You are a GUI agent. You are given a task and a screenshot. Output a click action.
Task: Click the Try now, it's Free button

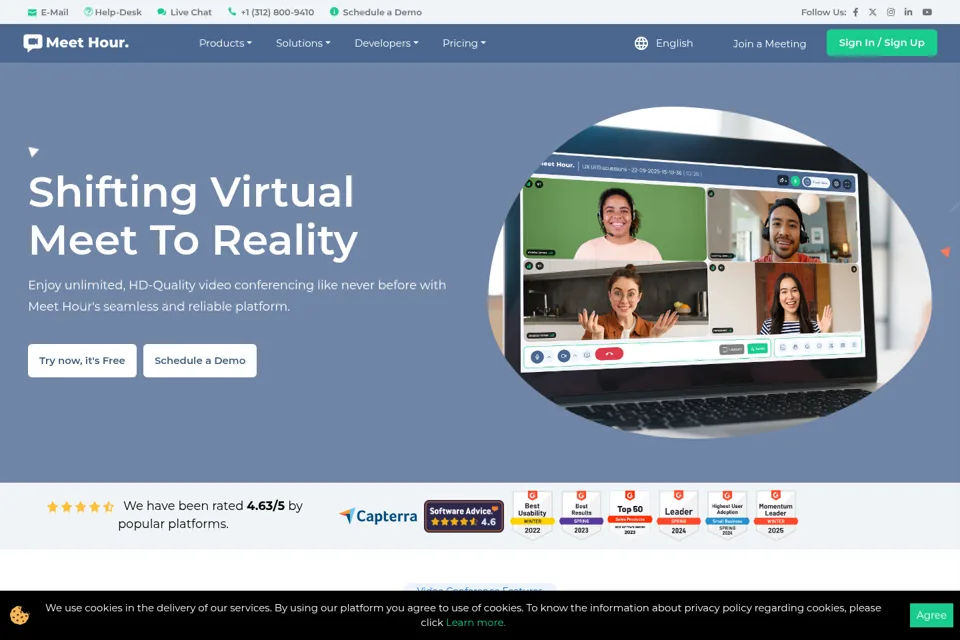(82, 361)
